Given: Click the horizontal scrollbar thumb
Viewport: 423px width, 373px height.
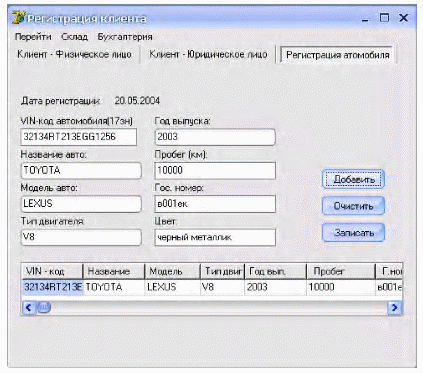Looking at the screenshot, I should pyautogui.click(x=44, y=308).
